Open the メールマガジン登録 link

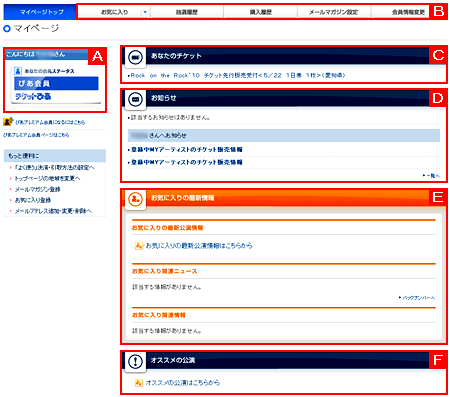37,189
